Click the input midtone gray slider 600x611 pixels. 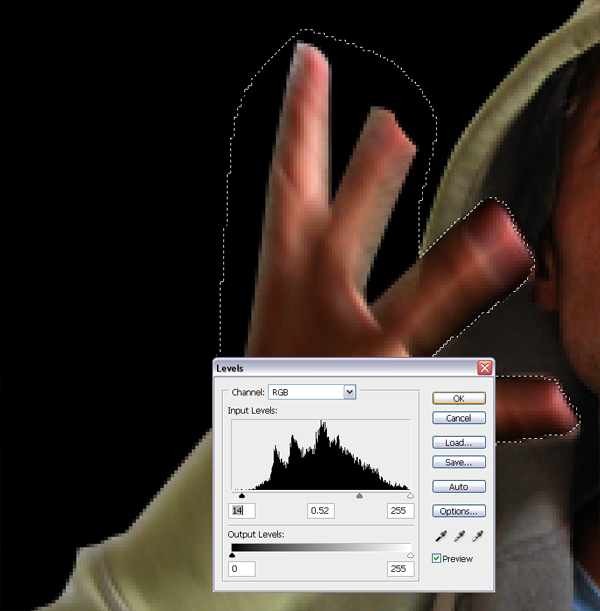coord(360,496)
